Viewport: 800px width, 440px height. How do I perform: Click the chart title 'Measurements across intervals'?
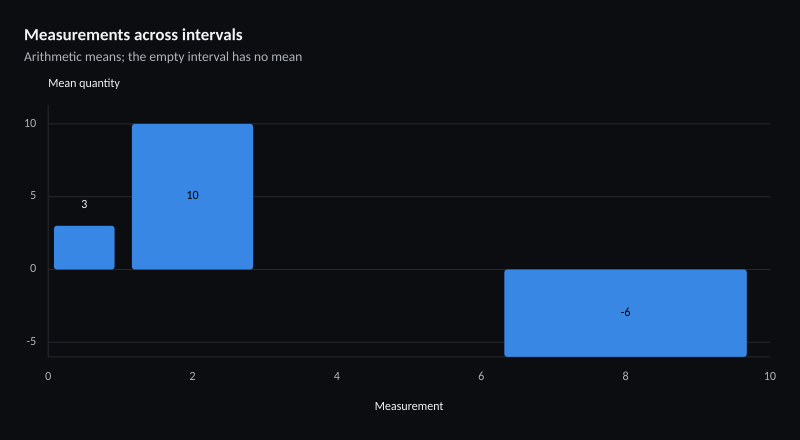coord(133,35)
